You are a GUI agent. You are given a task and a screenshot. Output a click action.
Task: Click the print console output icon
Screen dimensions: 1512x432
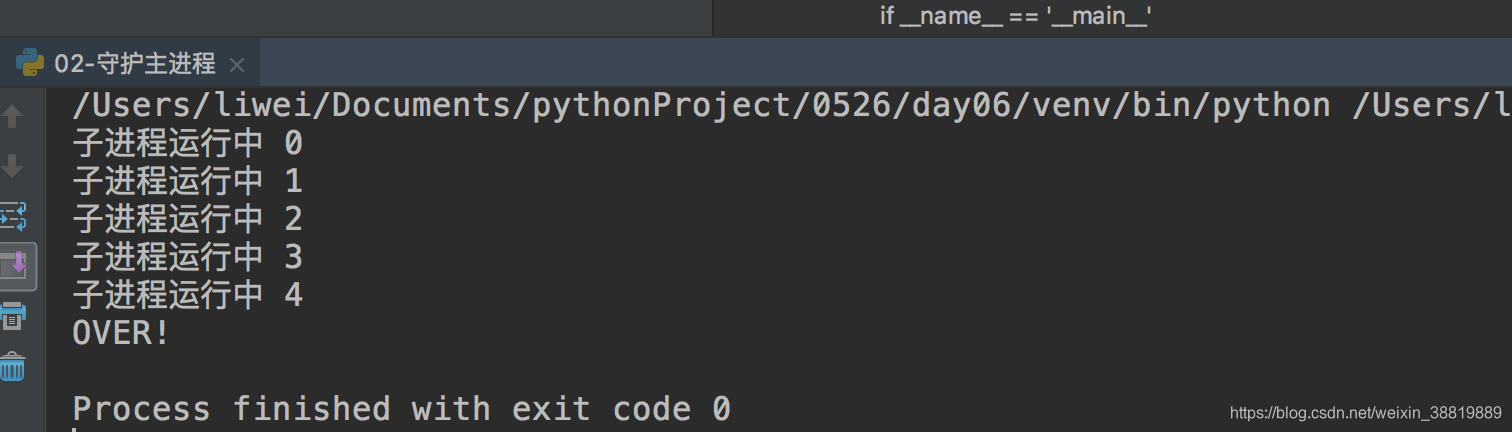pos(12,316)
